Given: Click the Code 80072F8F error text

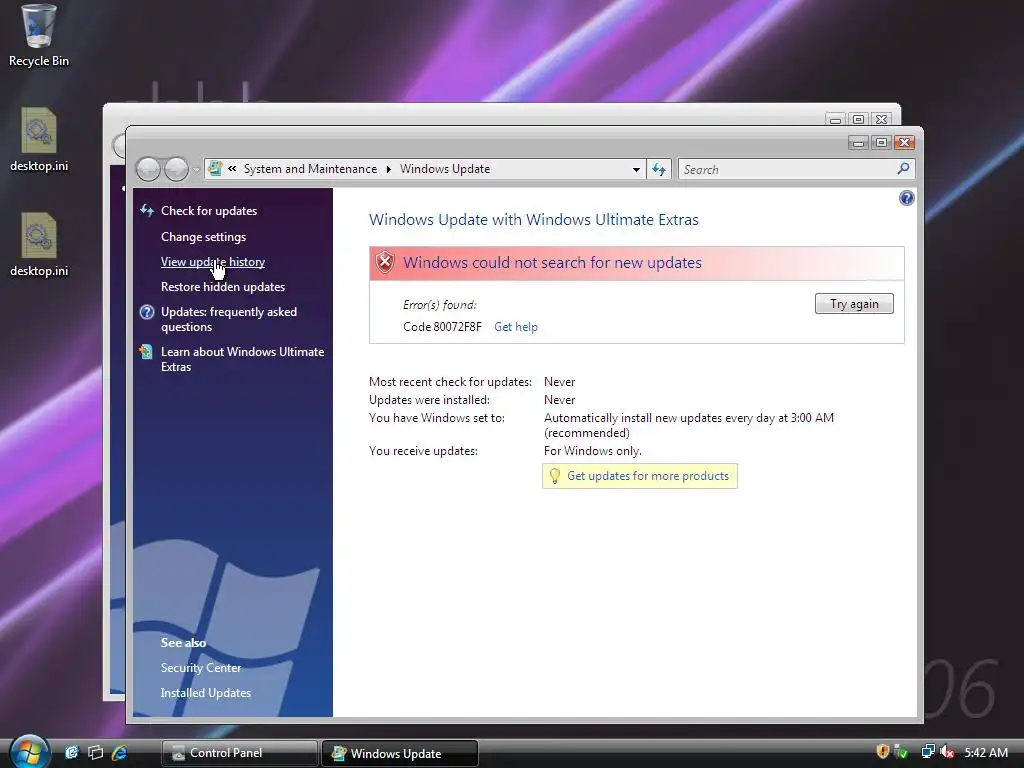Looking at the screenshot, I should [x=442, y=327].
